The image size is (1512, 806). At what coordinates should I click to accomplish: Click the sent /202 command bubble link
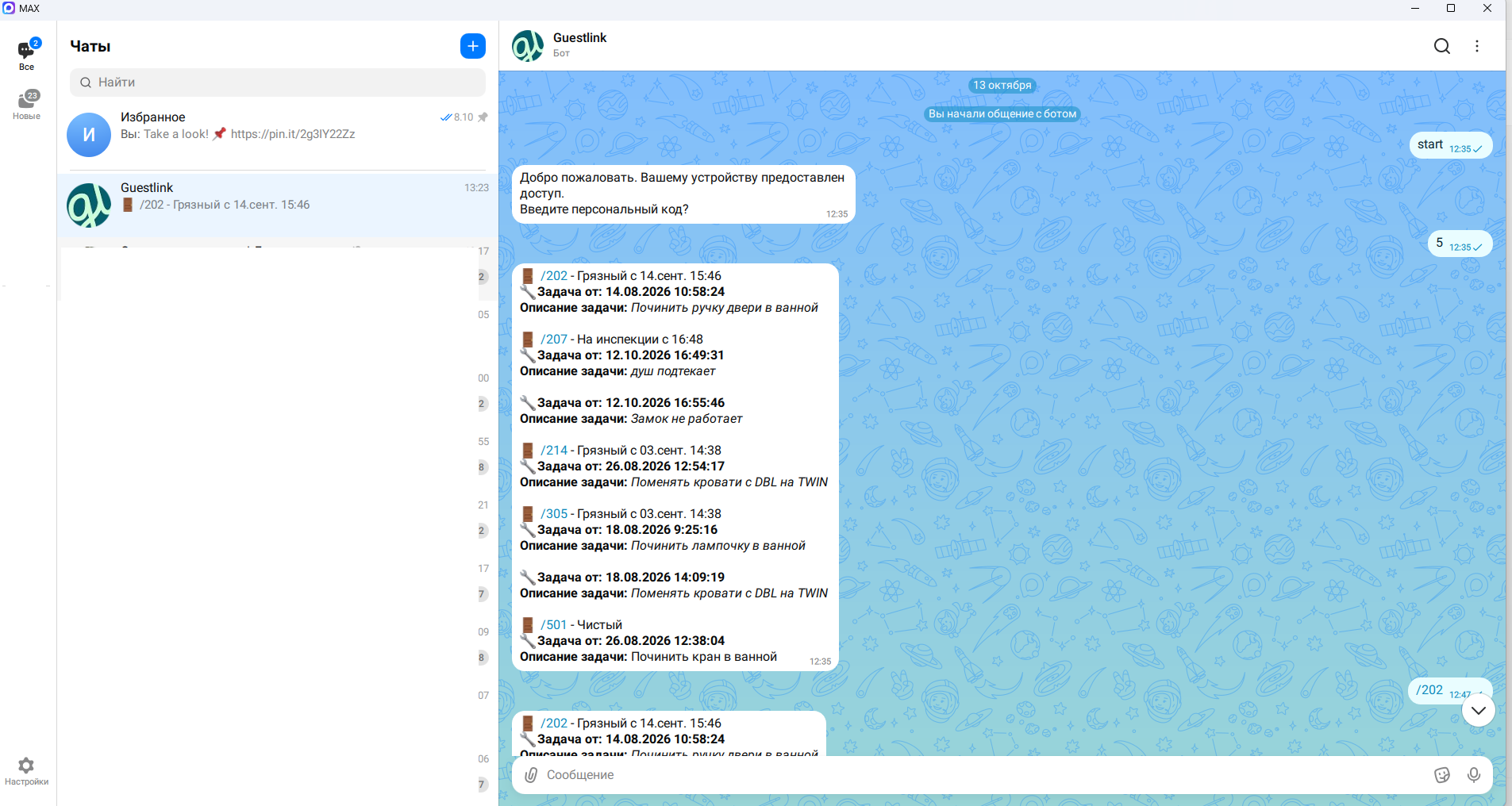point(1429,690)
